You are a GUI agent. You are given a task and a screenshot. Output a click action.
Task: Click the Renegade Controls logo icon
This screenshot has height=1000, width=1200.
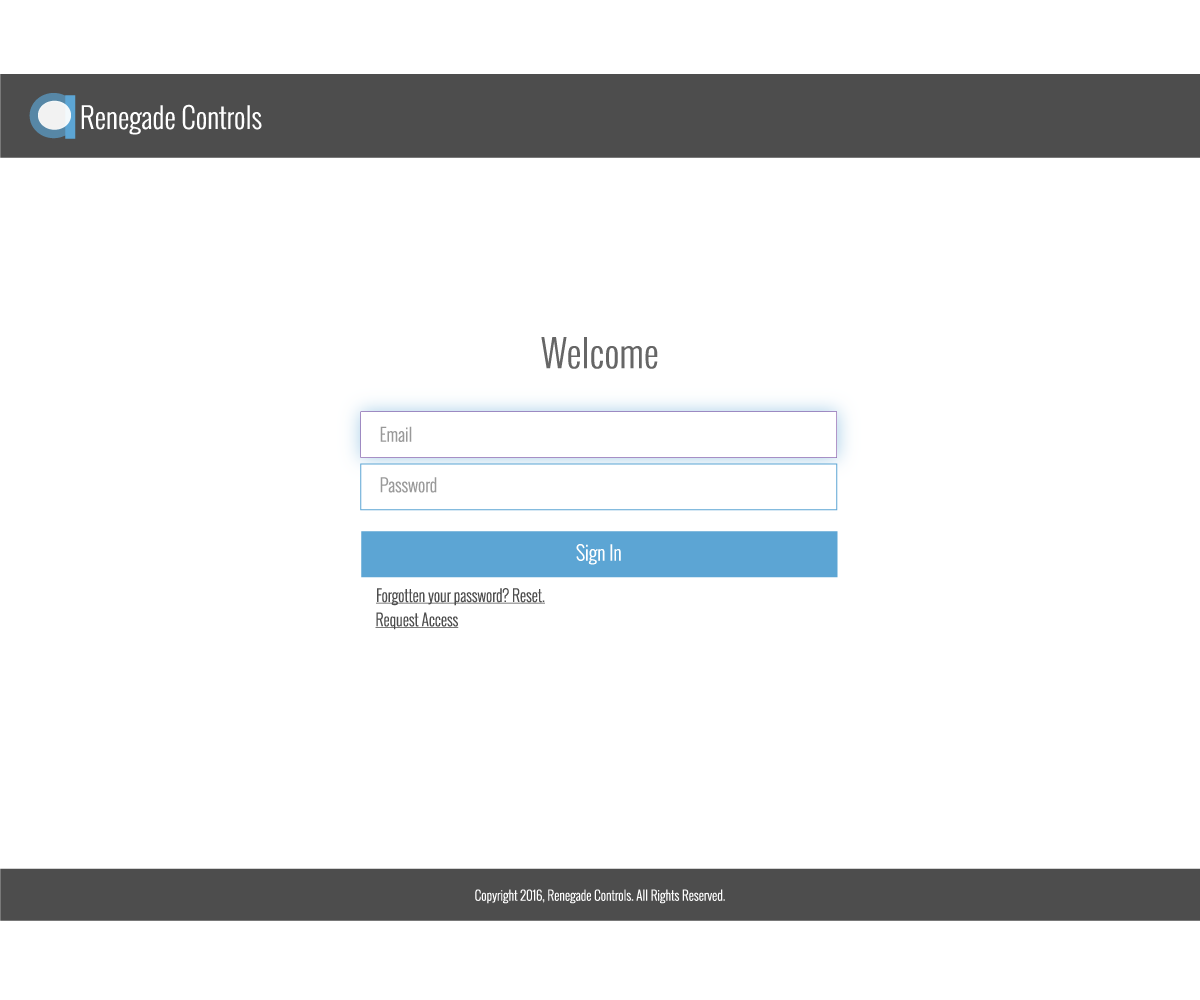[x=52, y=116]
